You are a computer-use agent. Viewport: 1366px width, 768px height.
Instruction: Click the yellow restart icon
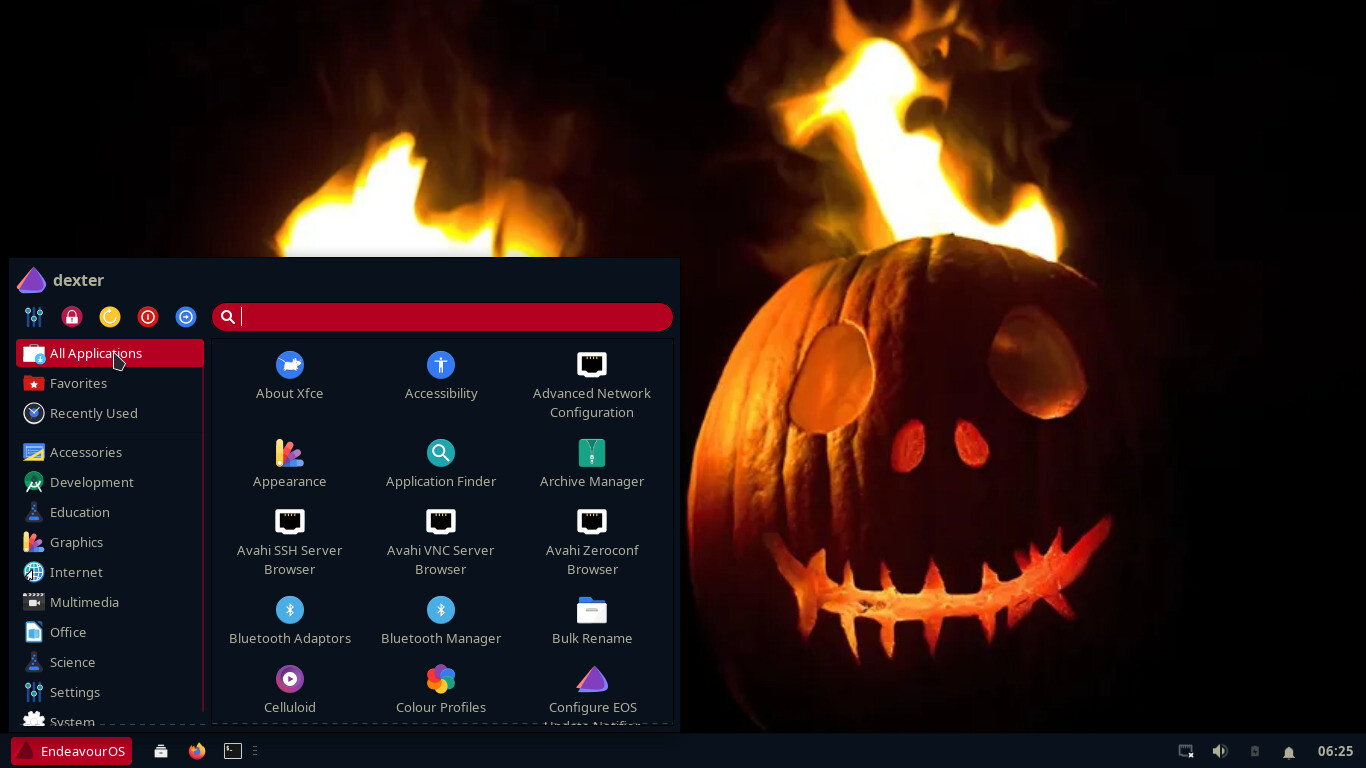click(x=110, y=317)
